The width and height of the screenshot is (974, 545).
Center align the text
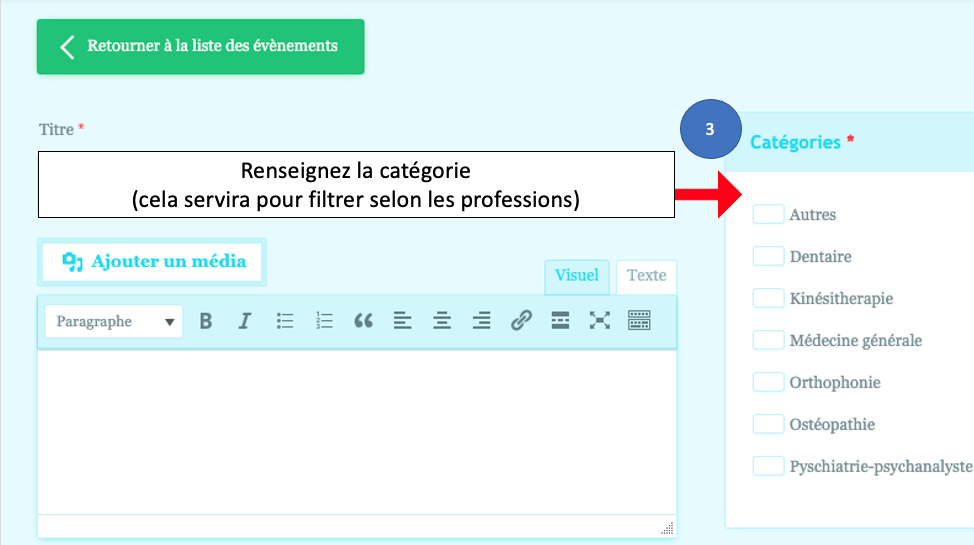[x=442, y=321]
